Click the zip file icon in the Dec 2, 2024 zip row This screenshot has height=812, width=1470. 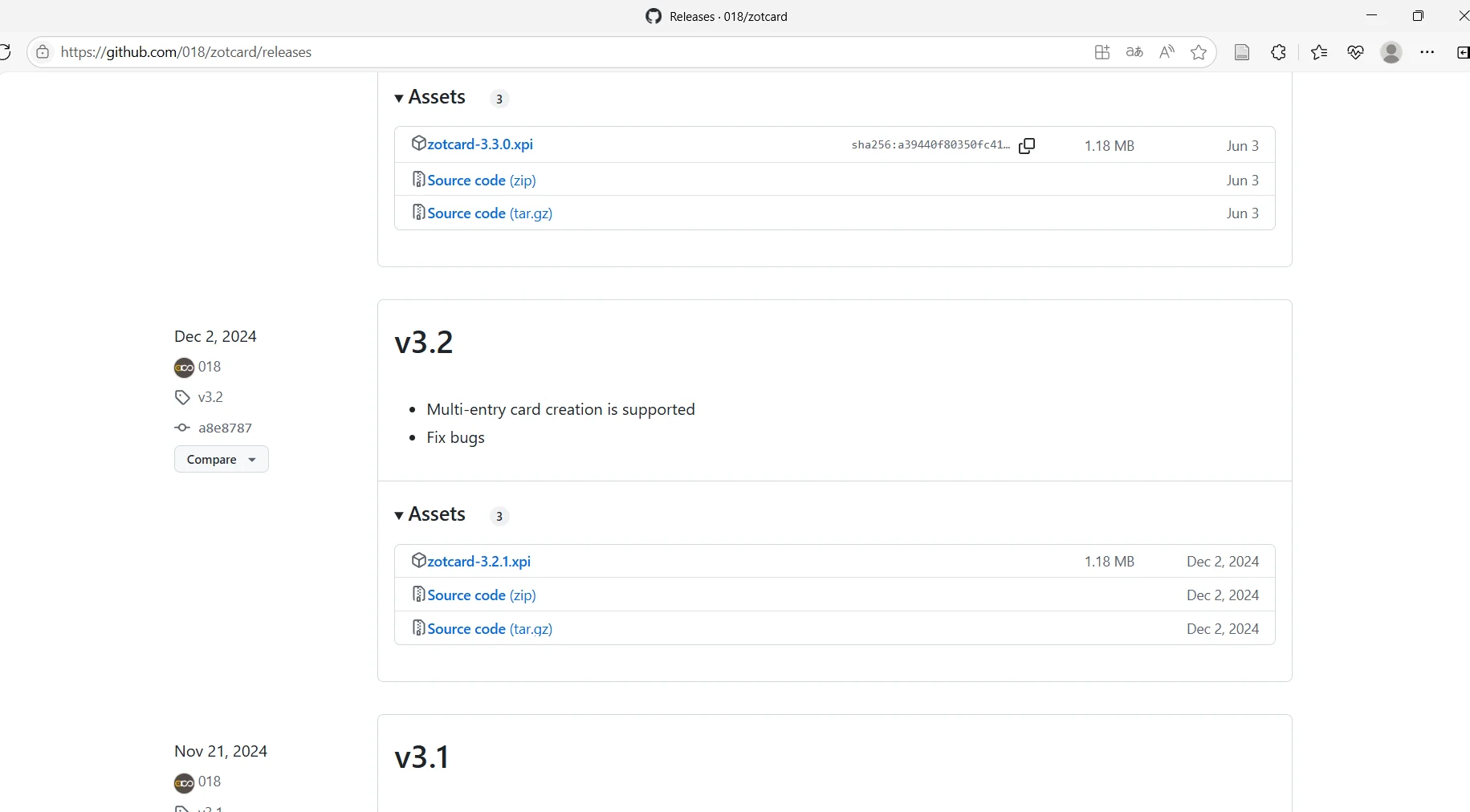[418, 595]
